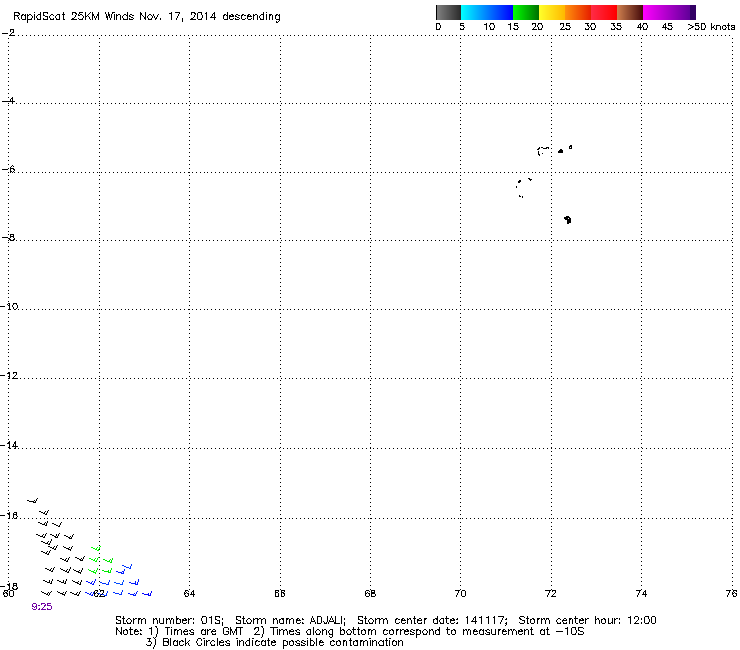
Task: Click the cyan-blue 5-15 knots color segment
Action: (x=487, y=12)
